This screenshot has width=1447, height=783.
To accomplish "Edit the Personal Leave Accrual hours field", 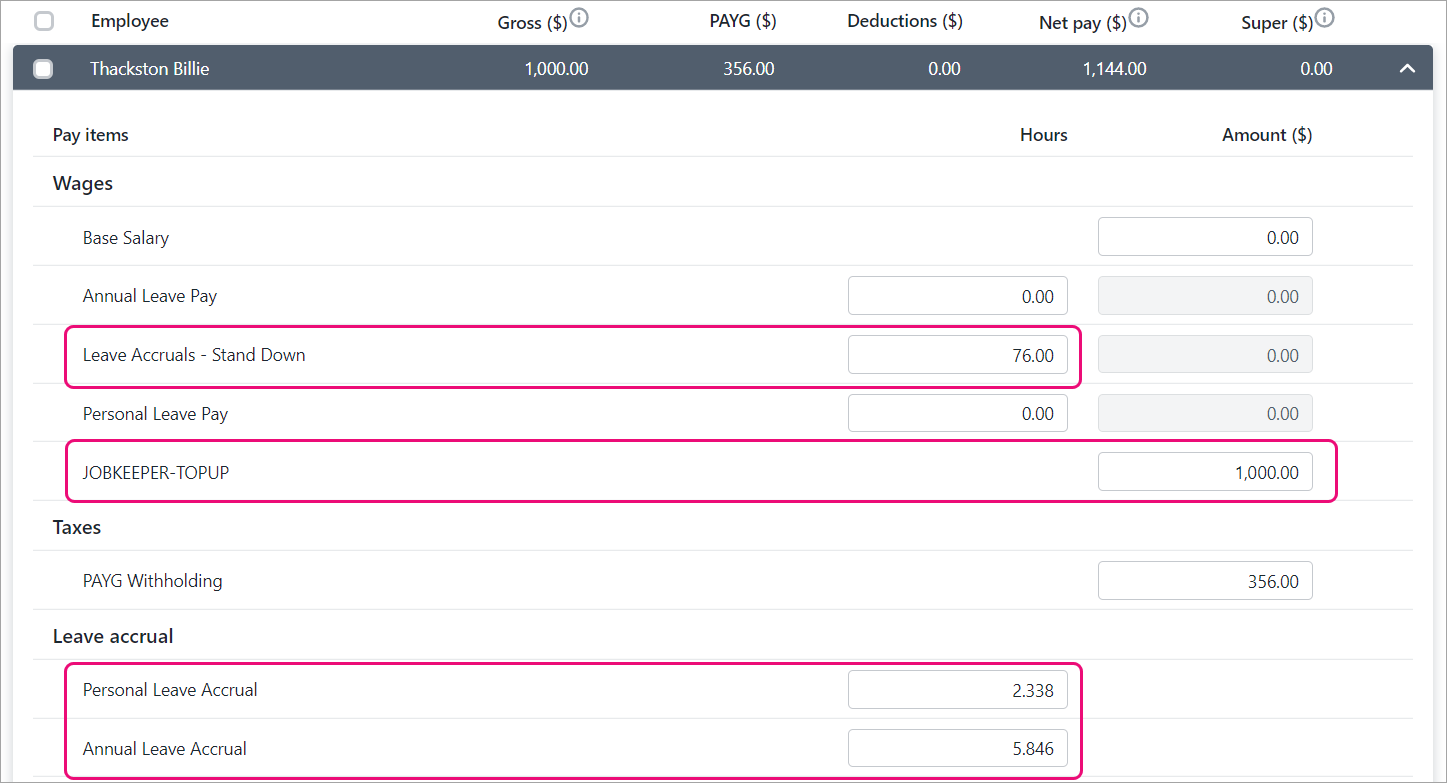I will (x=957, y=690).
